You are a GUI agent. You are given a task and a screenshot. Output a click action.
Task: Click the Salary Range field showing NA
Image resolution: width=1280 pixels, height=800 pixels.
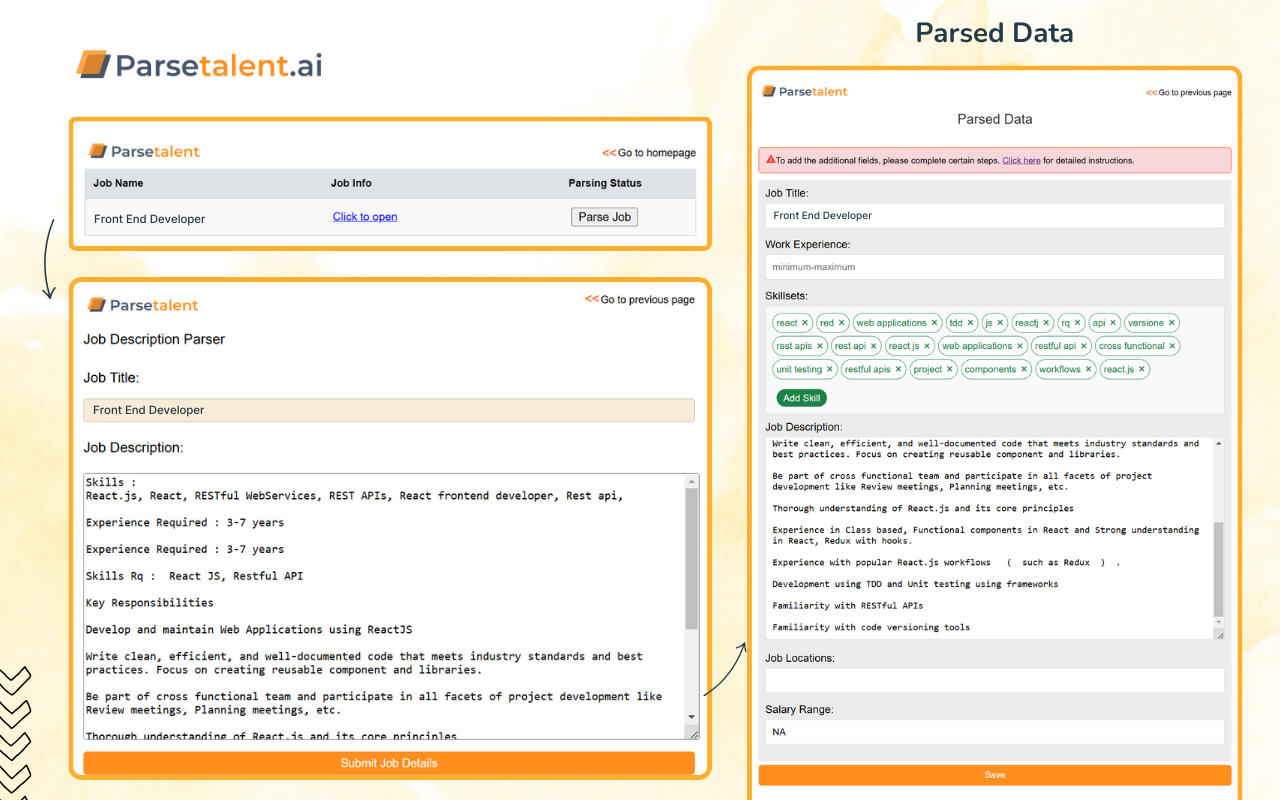995,732
